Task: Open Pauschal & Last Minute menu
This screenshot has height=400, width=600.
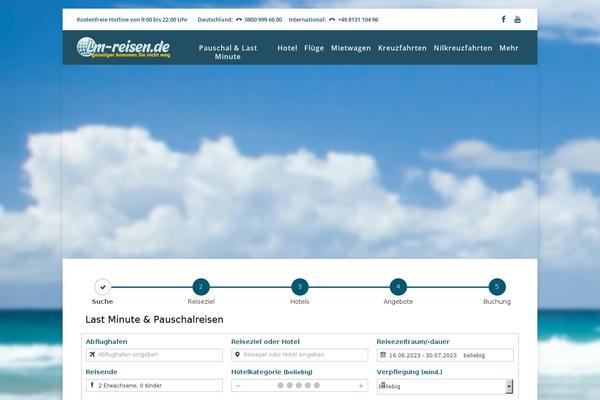Action: [x=228, y=52]
